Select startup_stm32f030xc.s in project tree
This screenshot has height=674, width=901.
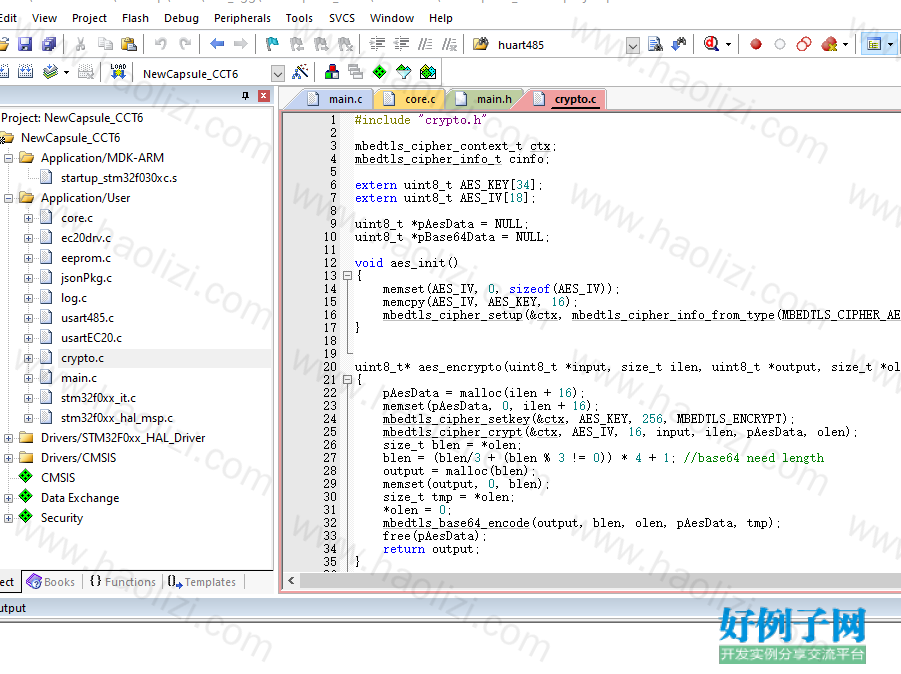point(119,178)
